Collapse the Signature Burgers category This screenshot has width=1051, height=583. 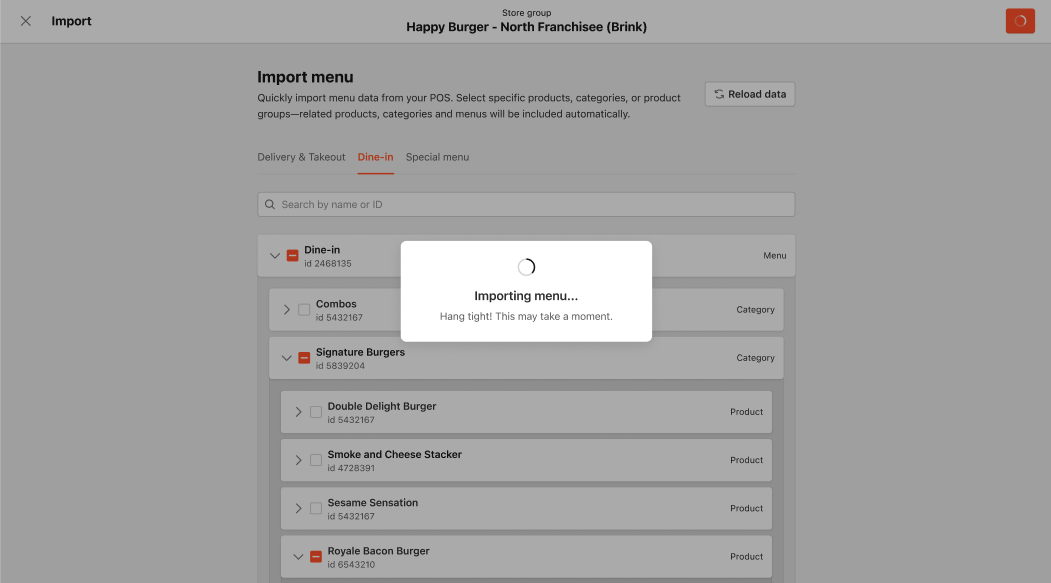pos(286,358)
